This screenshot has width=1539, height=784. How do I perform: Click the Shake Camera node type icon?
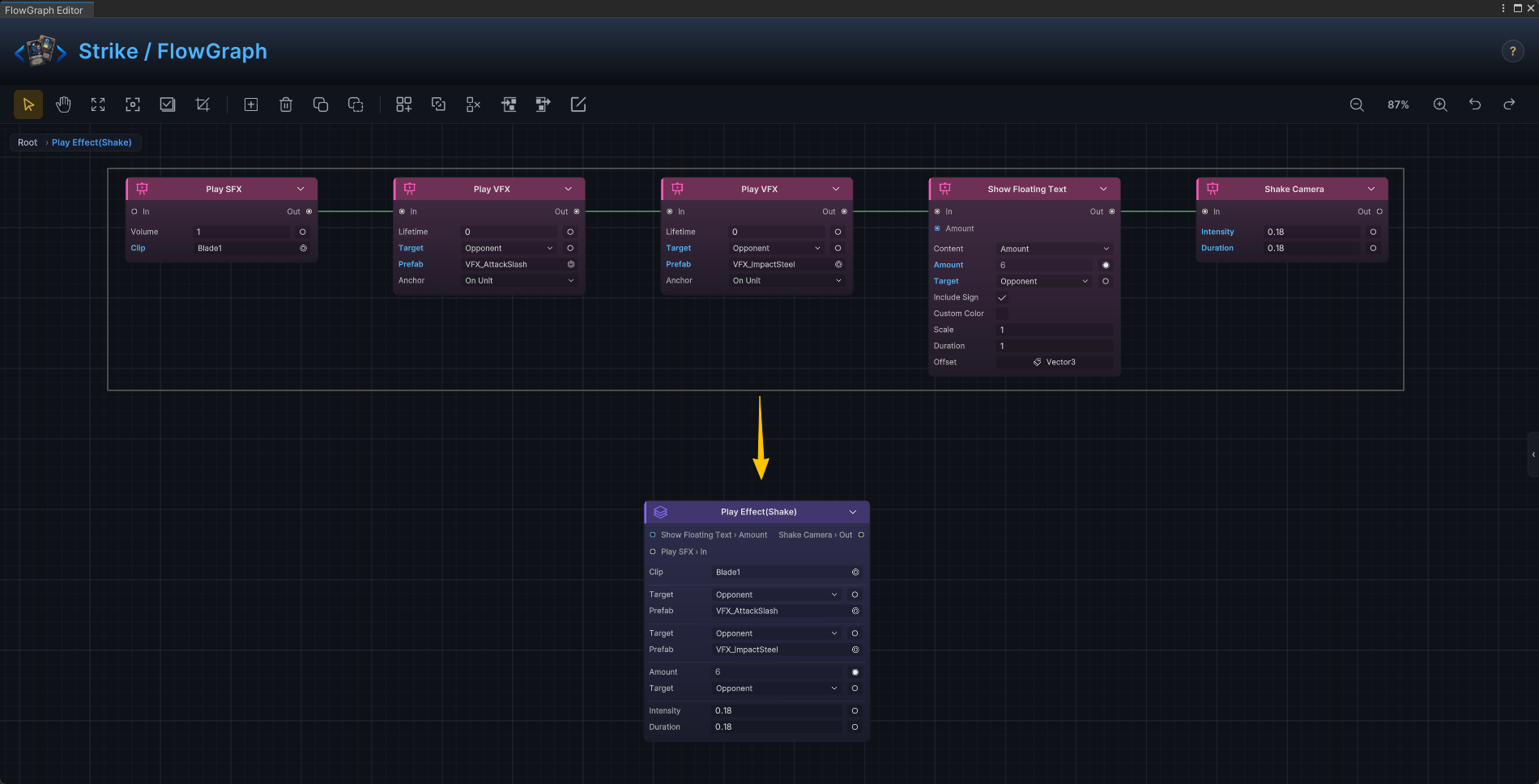point(1213,189)
